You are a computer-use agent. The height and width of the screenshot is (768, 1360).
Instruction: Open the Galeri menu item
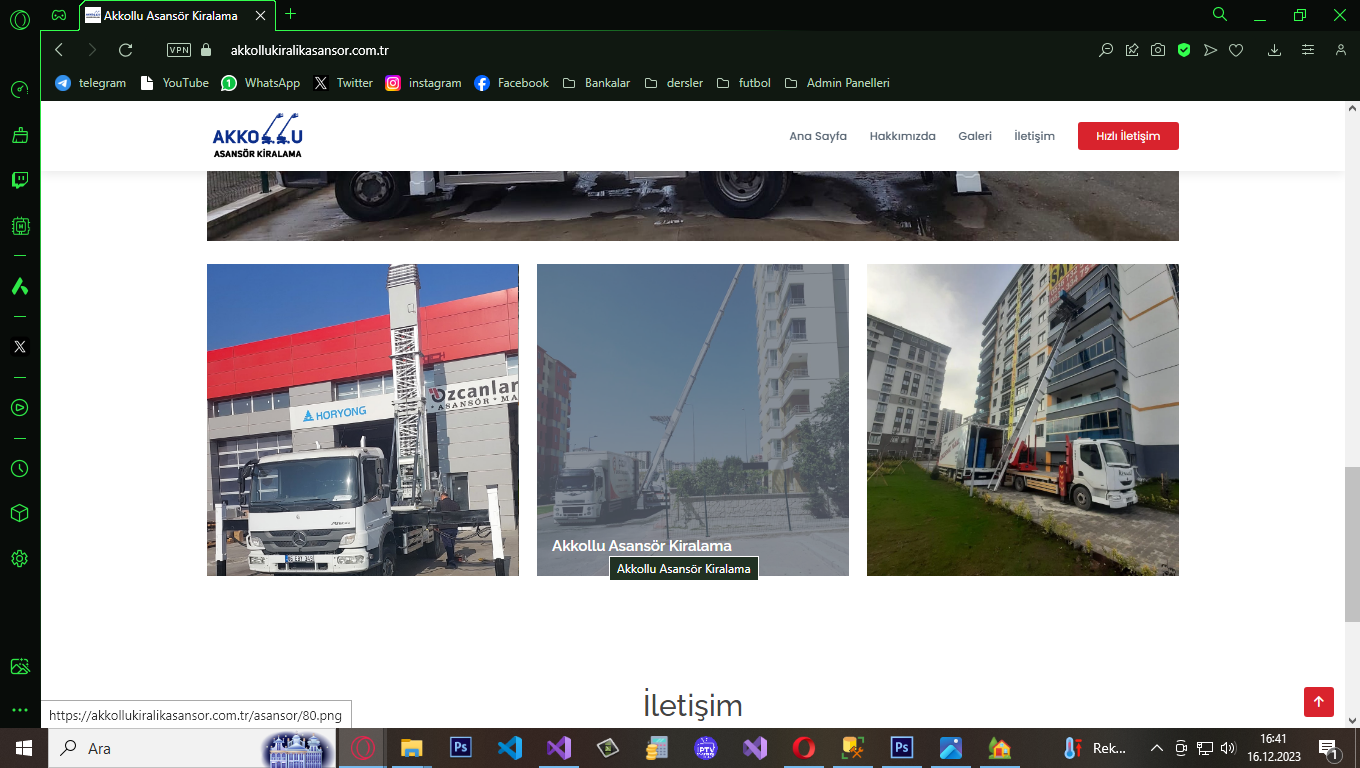click(x=974, y=136)
